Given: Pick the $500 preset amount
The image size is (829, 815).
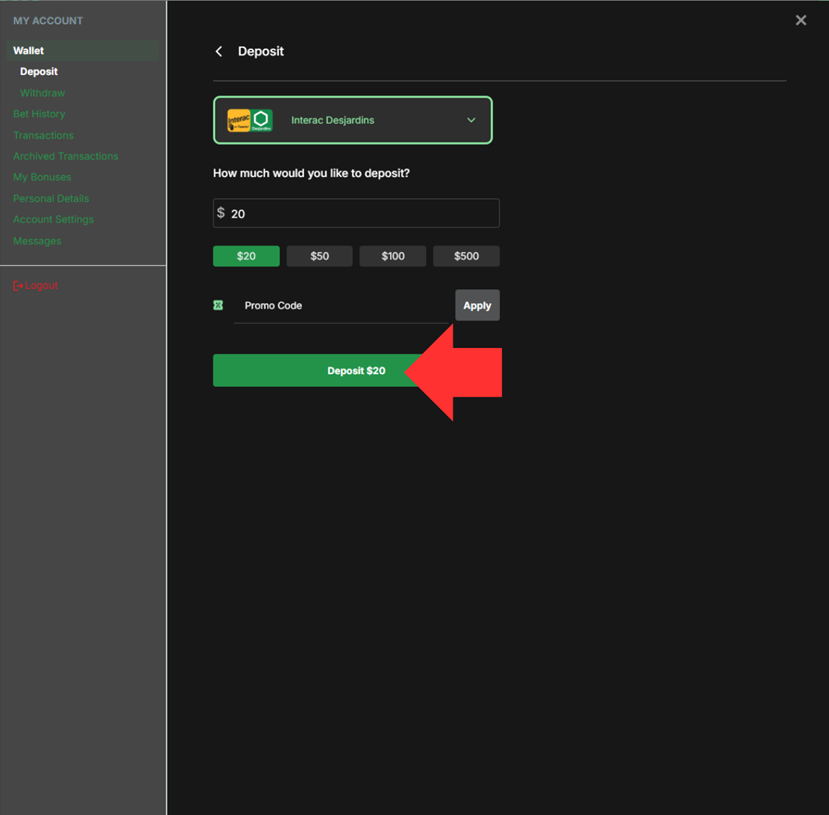Looking at the screenshot, I should [x=466, y=256].
